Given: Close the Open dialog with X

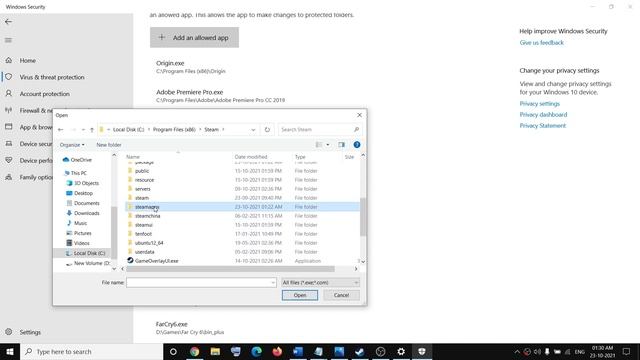Looking at the screenshot, I should (359, 115).
